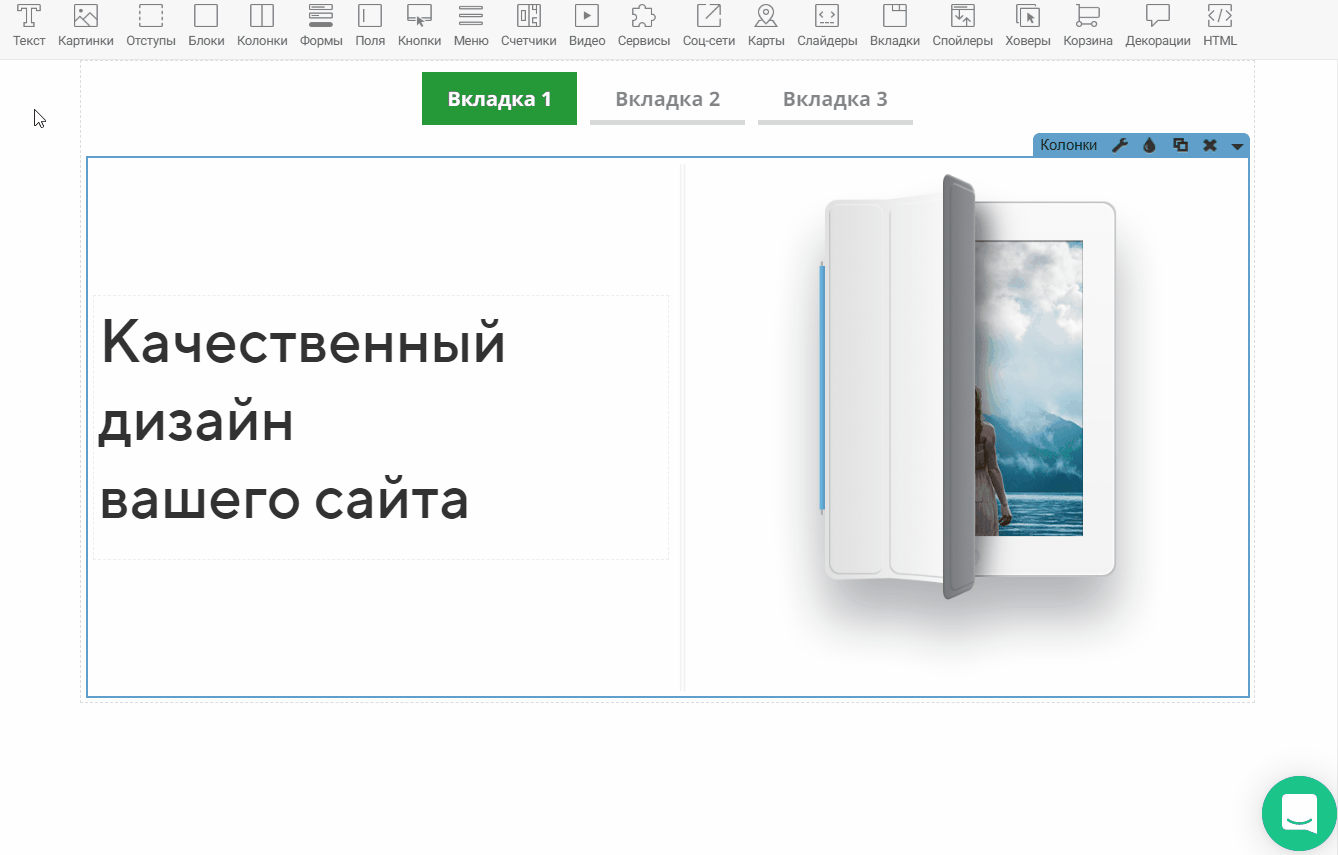Viewport: 1338px width, 855px height.
Task: Expand the Колонки panel dropdown arrow
Action: 1237,147
